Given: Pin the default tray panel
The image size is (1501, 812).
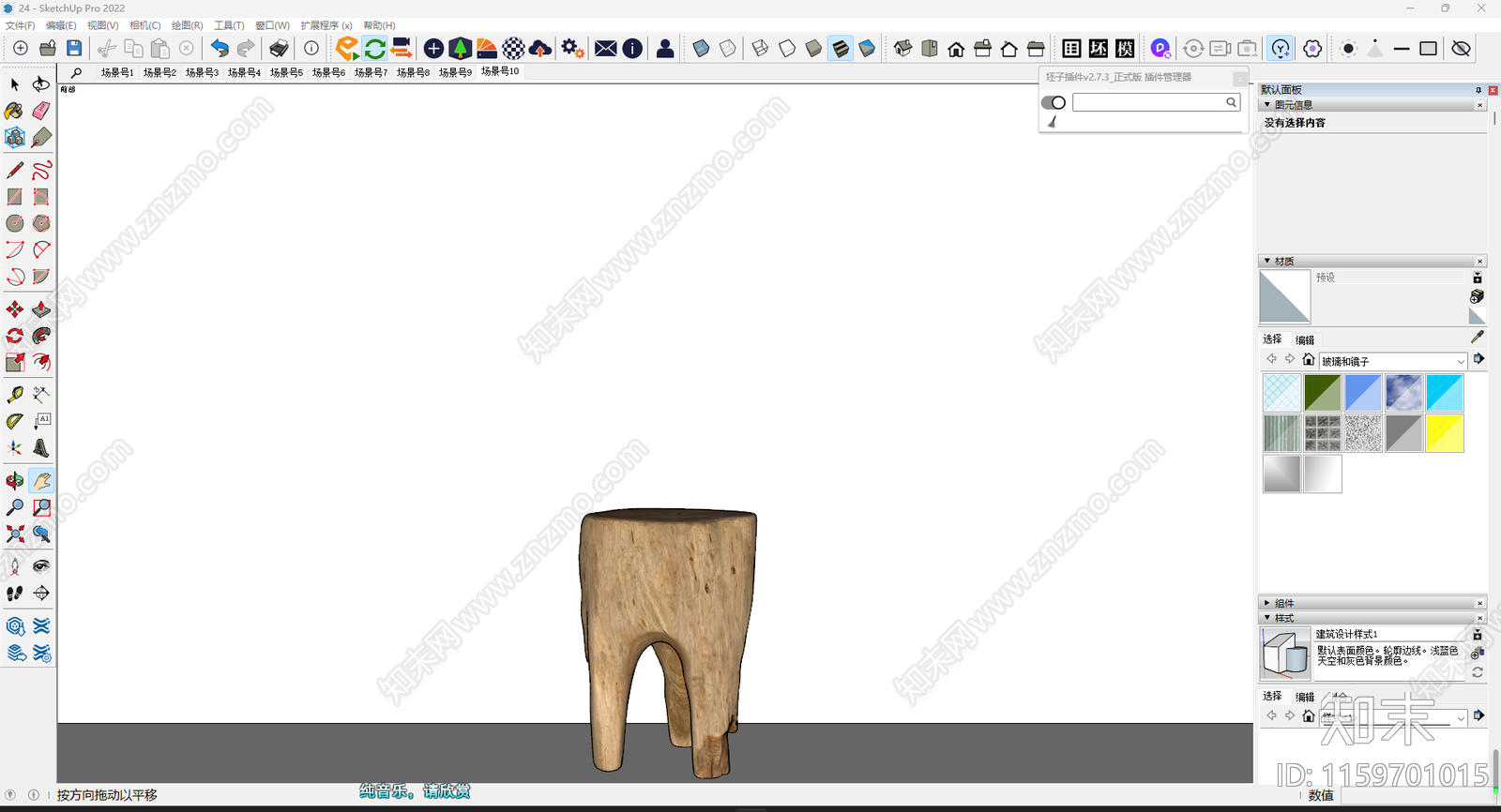Looking at the screenshot, I should coord(1478,90).
